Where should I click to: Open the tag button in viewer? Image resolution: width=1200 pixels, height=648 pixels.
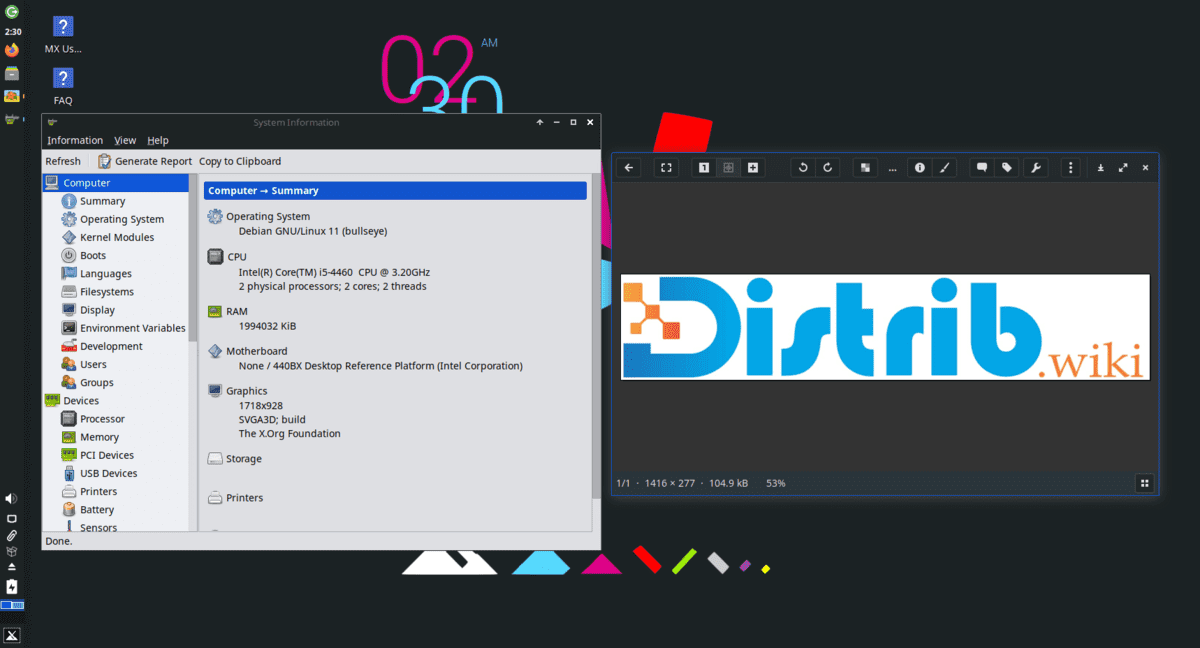point(1007,168)
